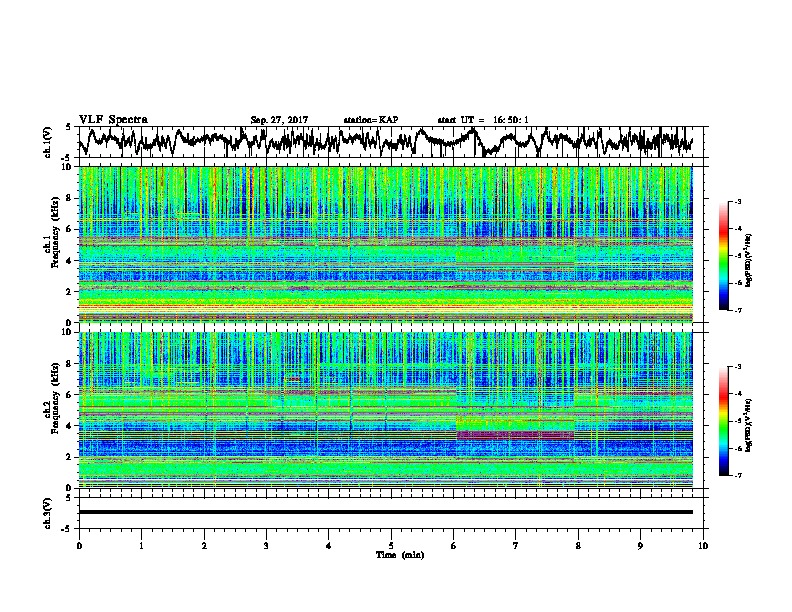Viewport: 792px width, 612px height.
Task: Click the "1" tick on the time axis
Action: pyautogui.click(x=141, y=546)
